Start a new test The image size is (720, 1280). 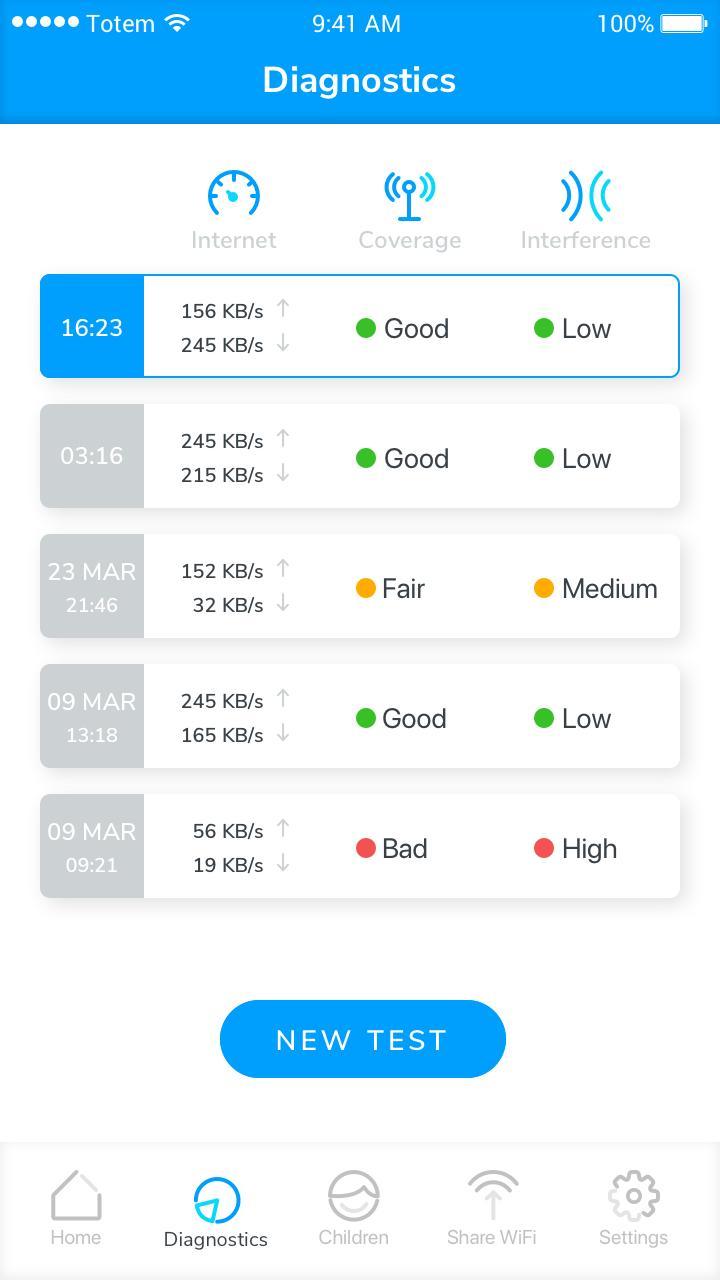[362, 1039]
